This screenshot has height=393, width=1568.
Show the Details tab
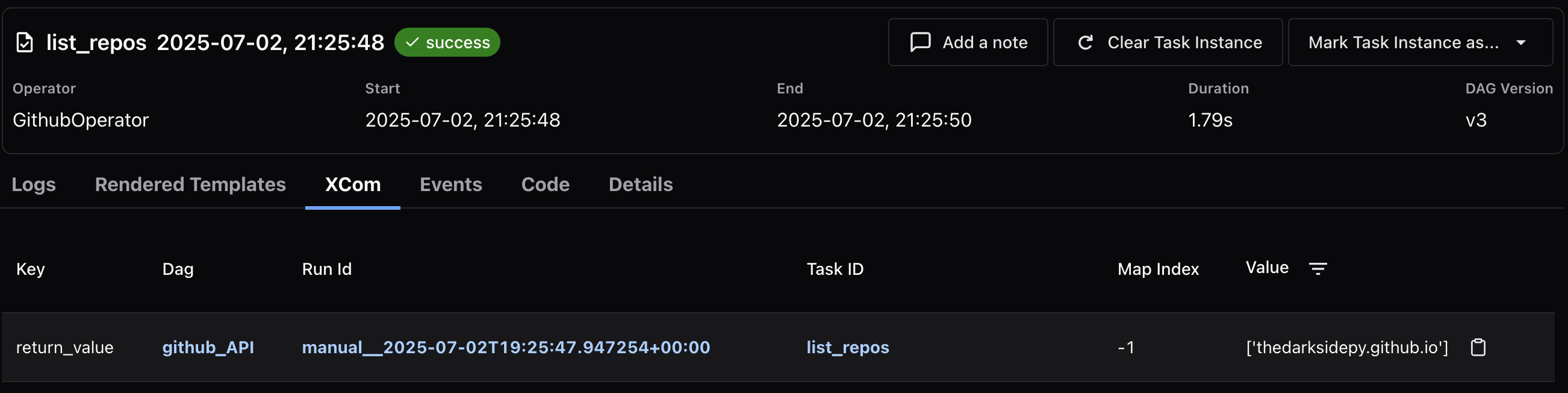pyautogui.click(x=640, y=184)
